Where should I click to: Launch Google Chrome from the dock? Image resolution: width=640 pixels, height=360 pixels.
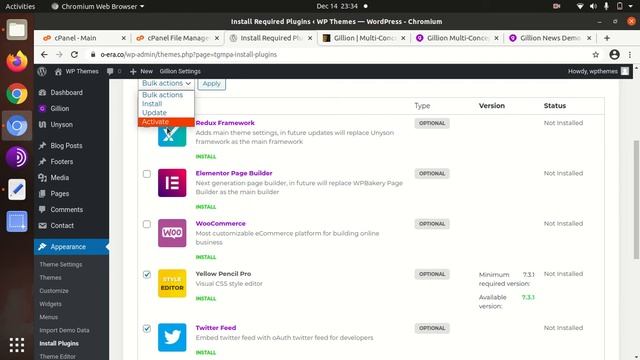tap(17, 94)
